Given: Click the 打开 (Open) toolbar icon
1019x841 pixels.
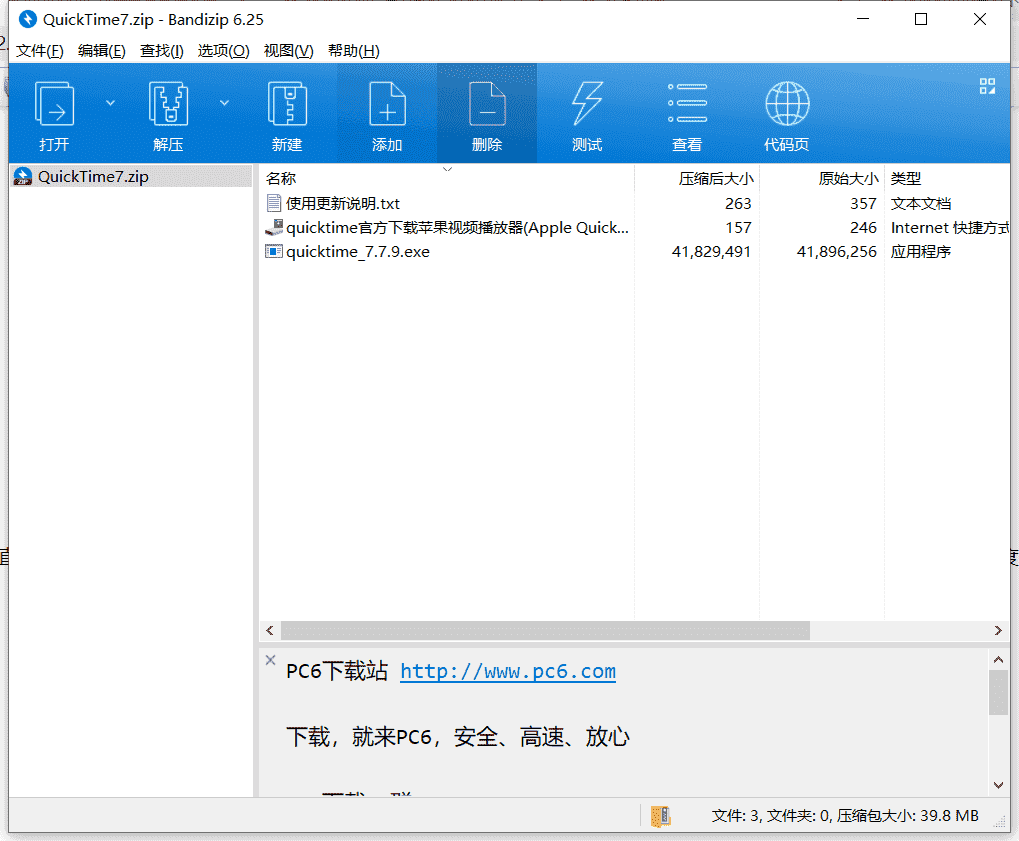Looking at the screenshot, I should click(54, 104).
